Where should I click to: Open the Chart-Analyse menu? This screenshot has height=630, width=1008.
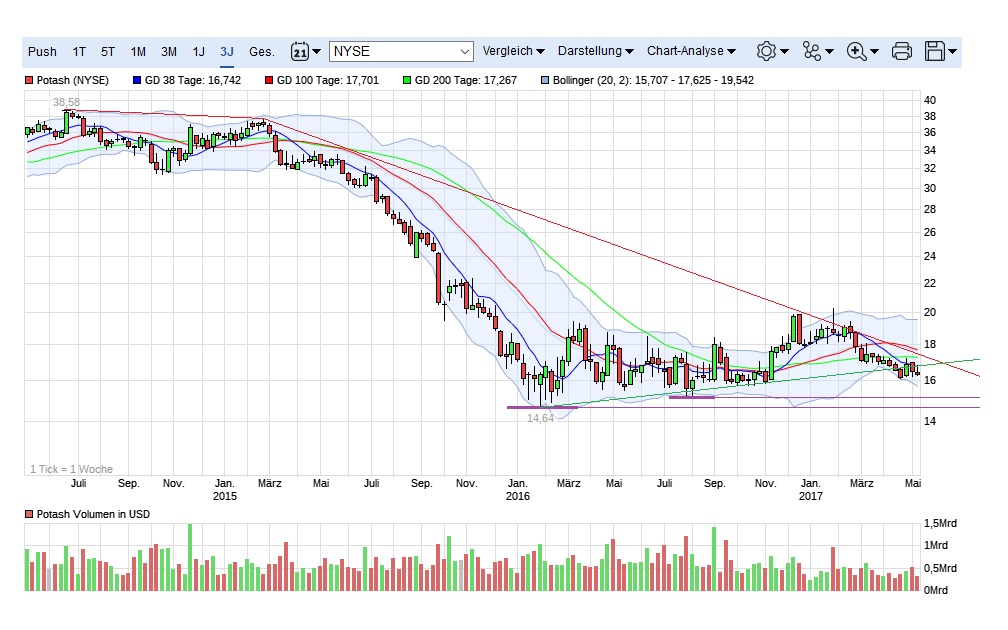click(x=691, y=51)
